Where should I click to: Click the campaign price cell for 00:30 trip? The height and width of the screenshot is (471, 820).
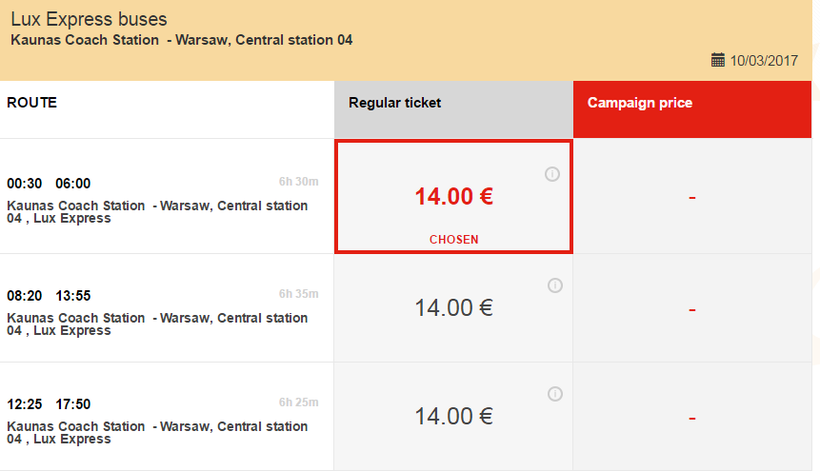click(x=691, y=198)
